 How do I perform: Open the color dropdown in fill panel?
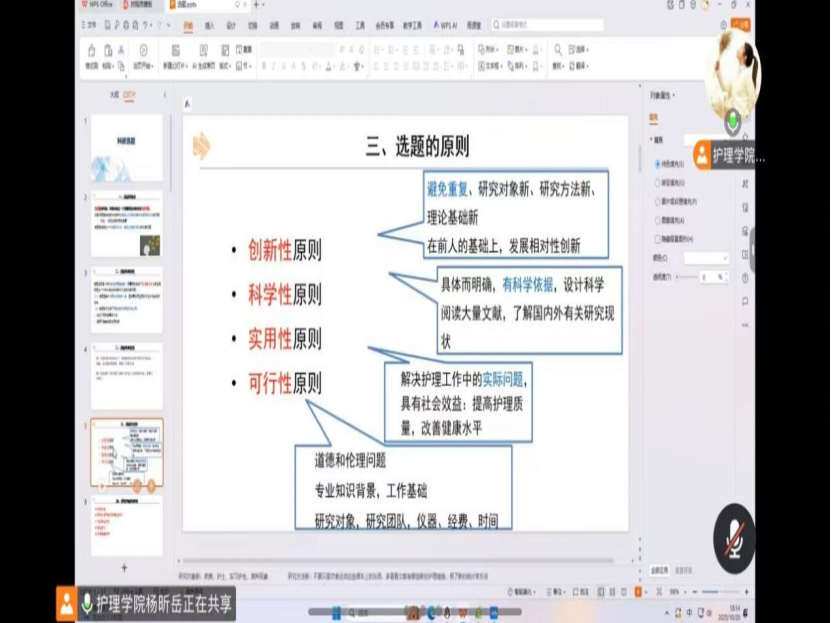click(707, 258)
